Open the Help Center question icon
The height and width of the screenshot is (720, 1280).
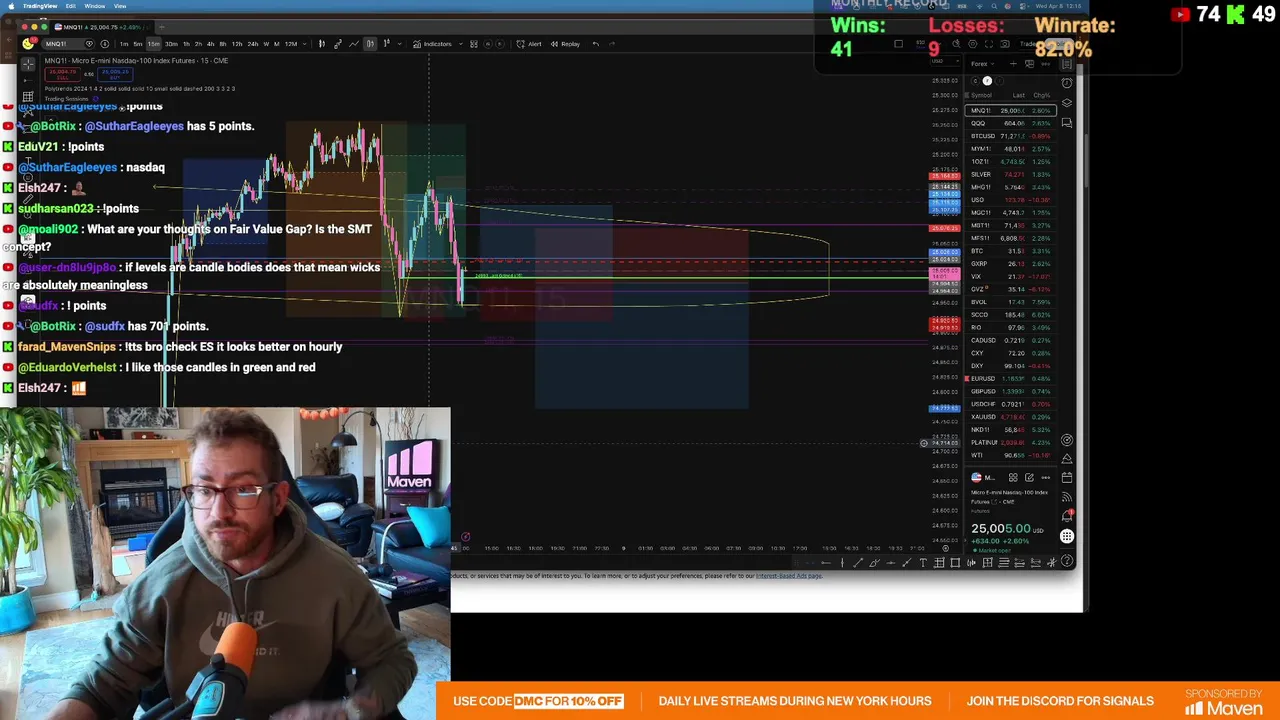point(1067,561)
